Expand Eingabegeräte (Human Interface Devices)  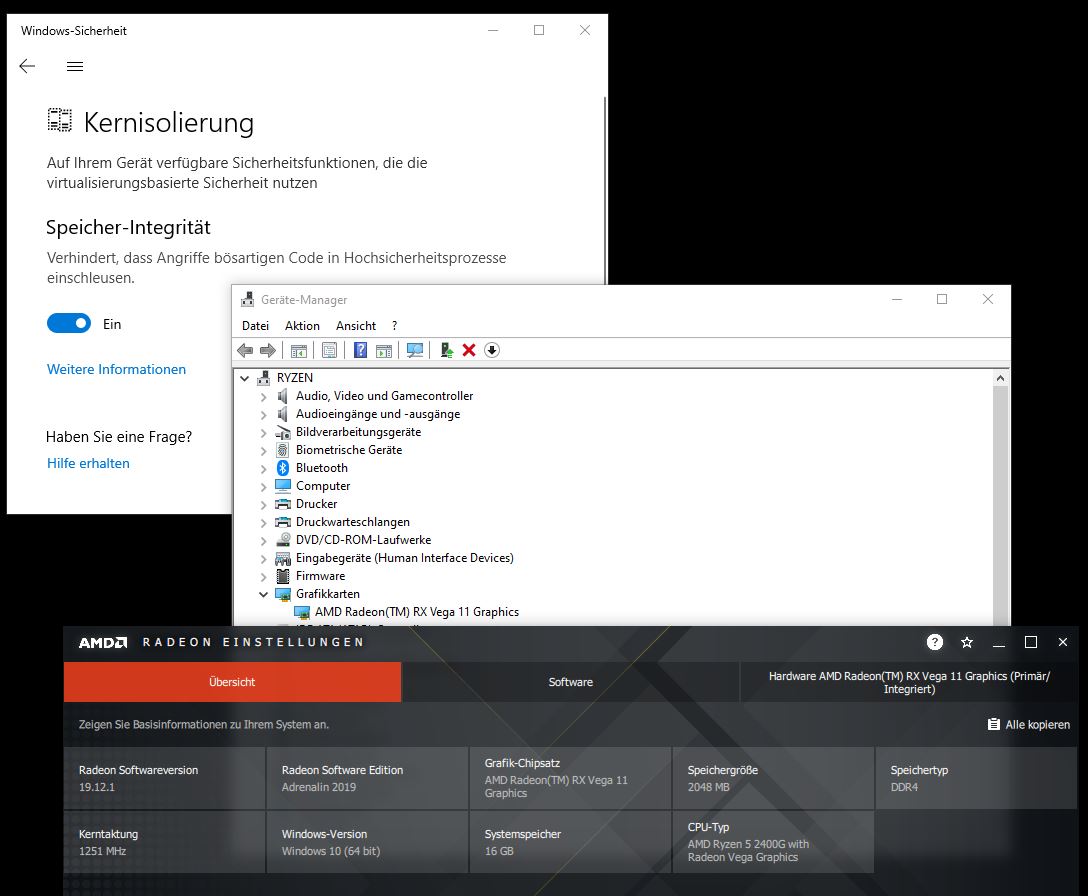click(264, 559)
